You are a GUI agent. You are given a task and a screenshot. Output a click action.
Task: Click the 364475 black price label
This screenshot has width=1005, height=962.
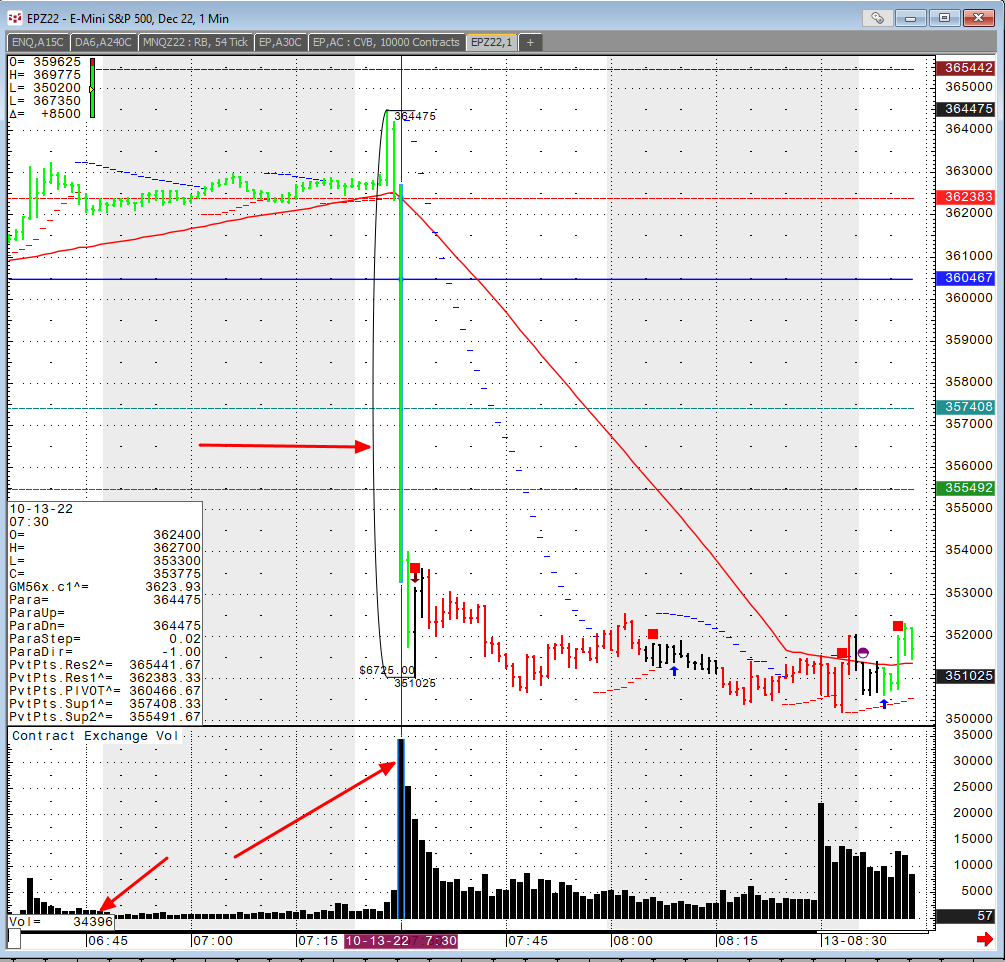pos(968,109)
